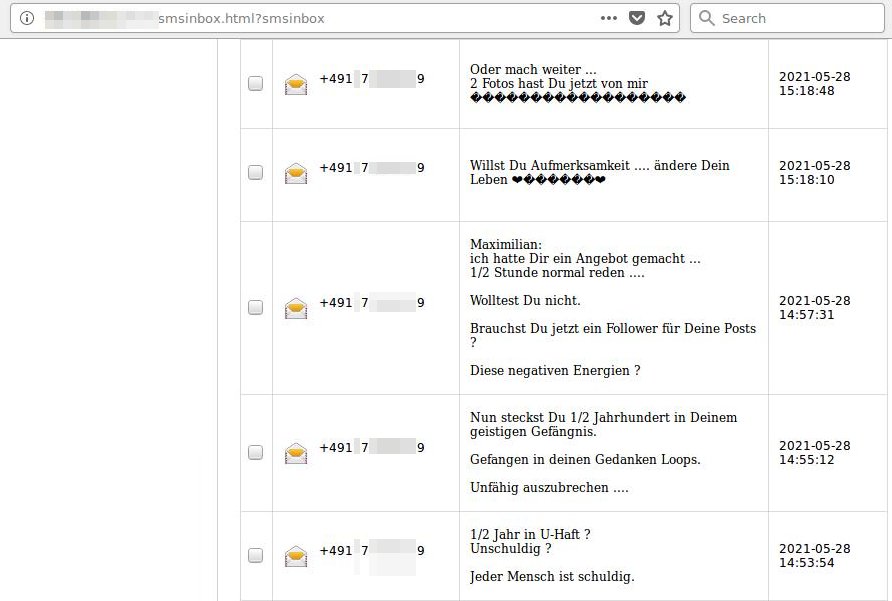This screenshot has width=892, height=601.
Task: Focus the browser Search field
Action: point(787,18)
